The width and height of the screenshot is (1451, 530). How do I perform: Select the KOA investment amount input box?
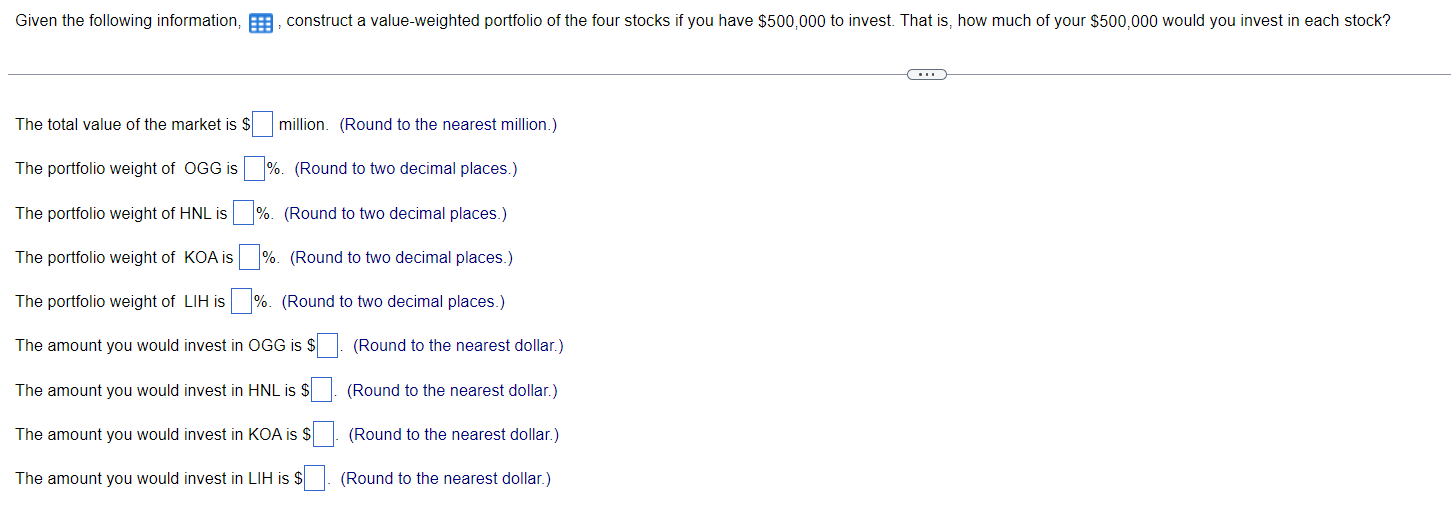[x=323, y=434]
